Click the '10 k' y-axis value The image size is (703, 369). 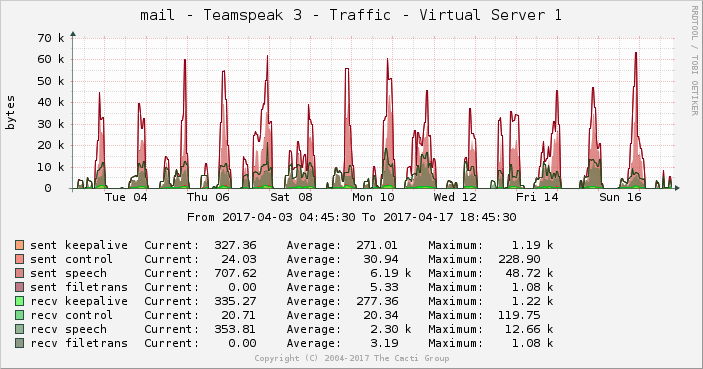[x=51, y=167]
